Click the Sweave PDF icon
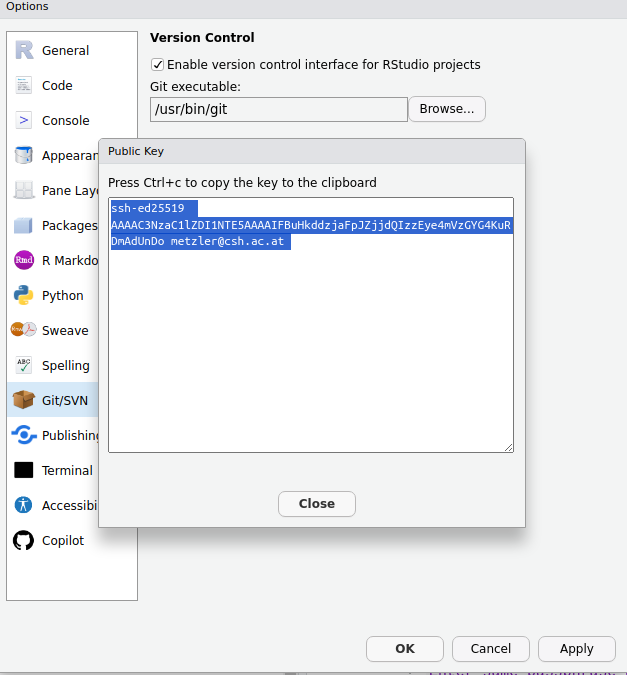This screenshot has width=627, height=675. coord(24,331)
